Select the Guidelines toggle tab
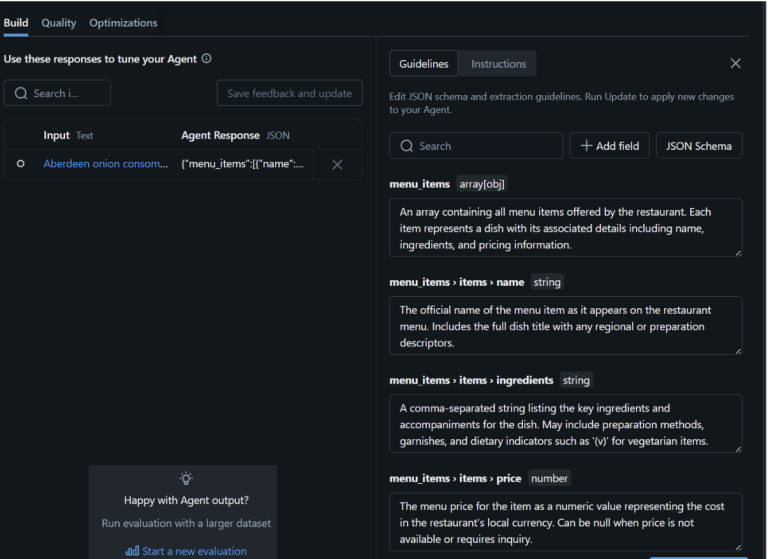768x559 pixels. click(x=424, y=64)
